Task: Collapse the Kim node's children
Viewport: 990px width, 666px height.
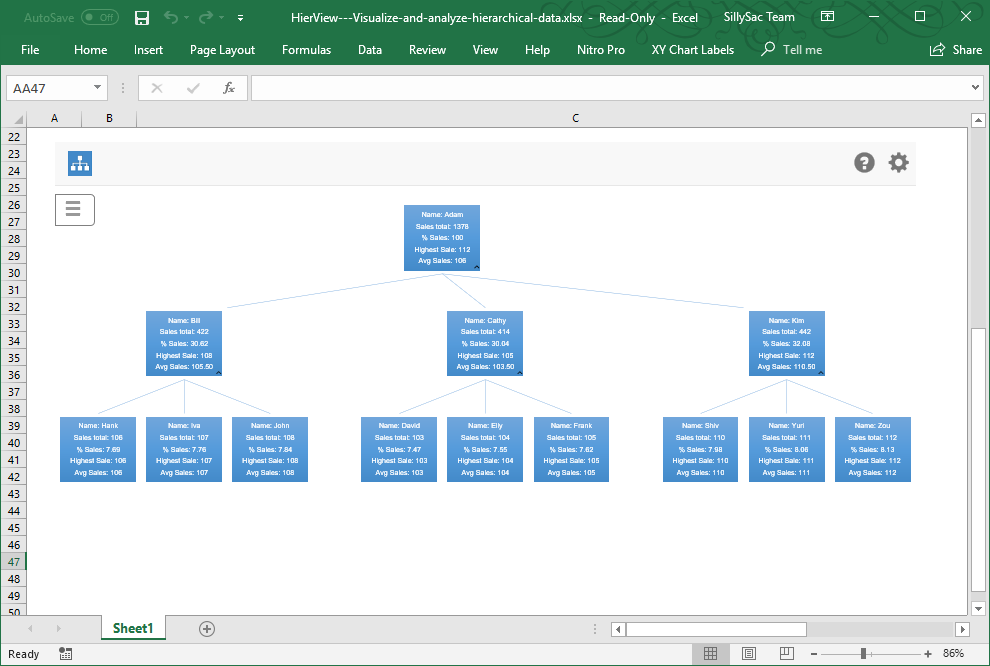Action: [x=821, y=372]
